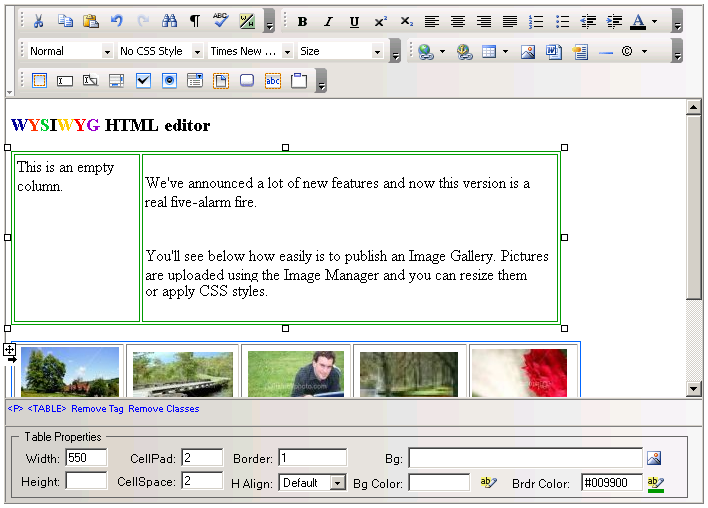
Task: Apply superscript formatting
Action: pos(380,21)
